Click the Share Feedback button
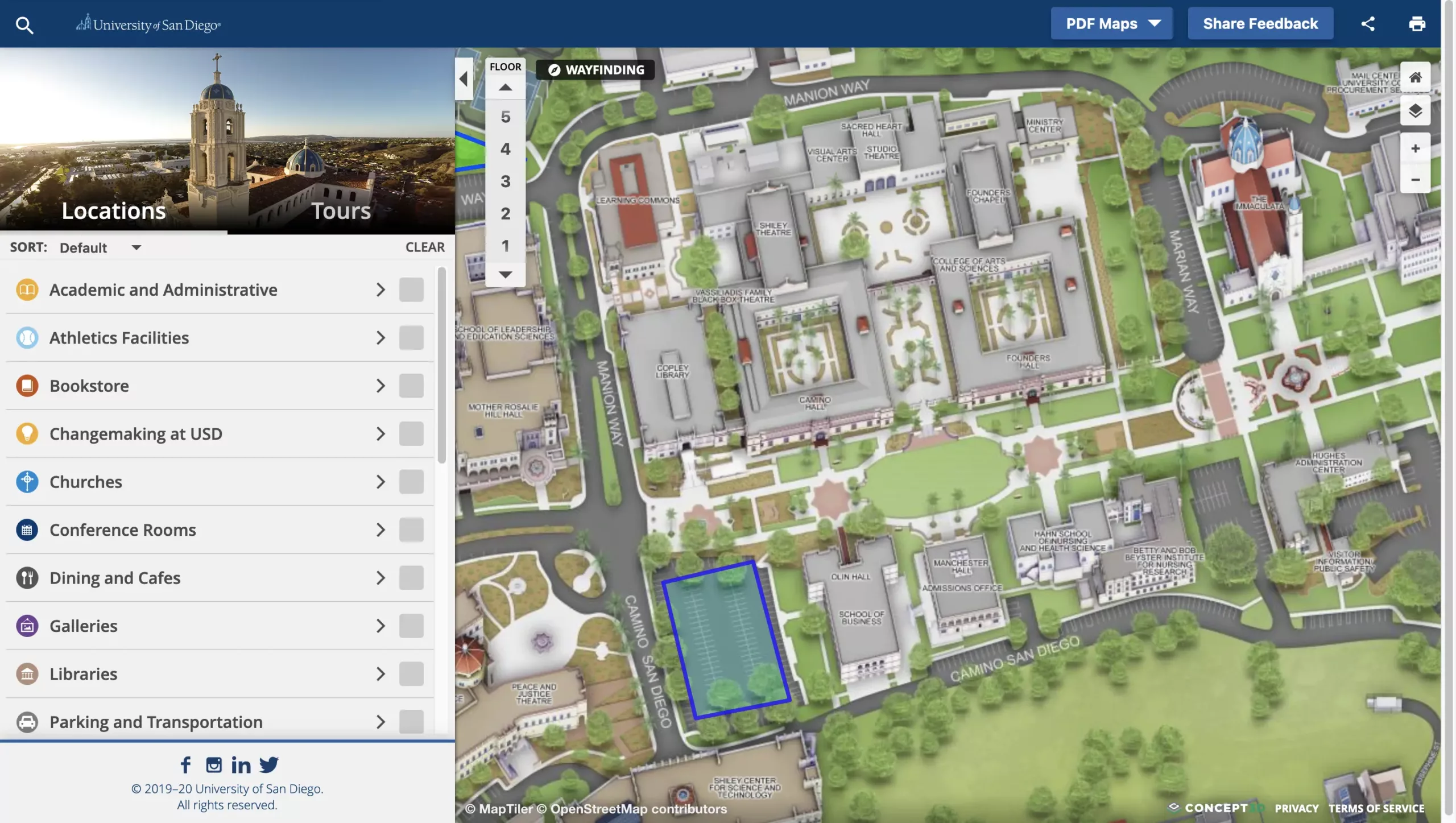Image resolution: width=1456 pixels, height=823 pixels. point(1260,23)
